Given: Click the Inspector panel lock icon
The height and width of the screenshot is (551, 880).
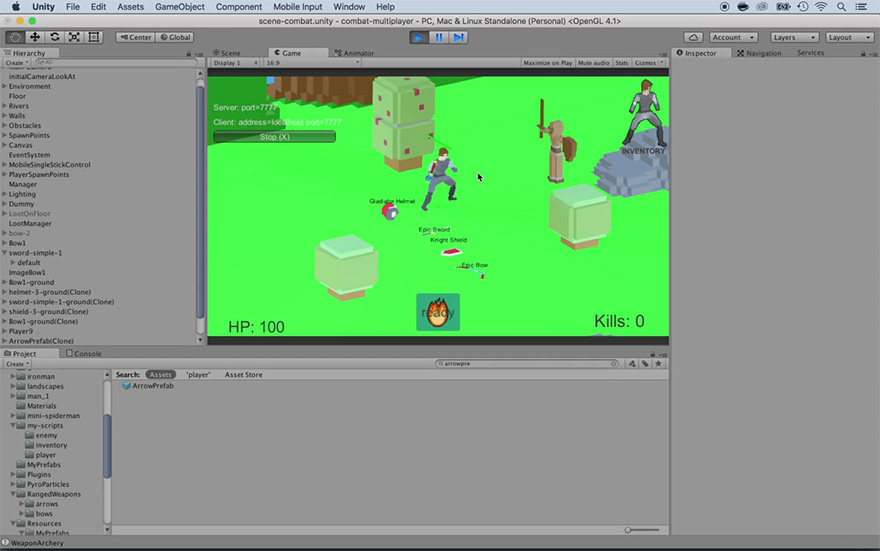Looking at the screenshot, I should (863, 53).
